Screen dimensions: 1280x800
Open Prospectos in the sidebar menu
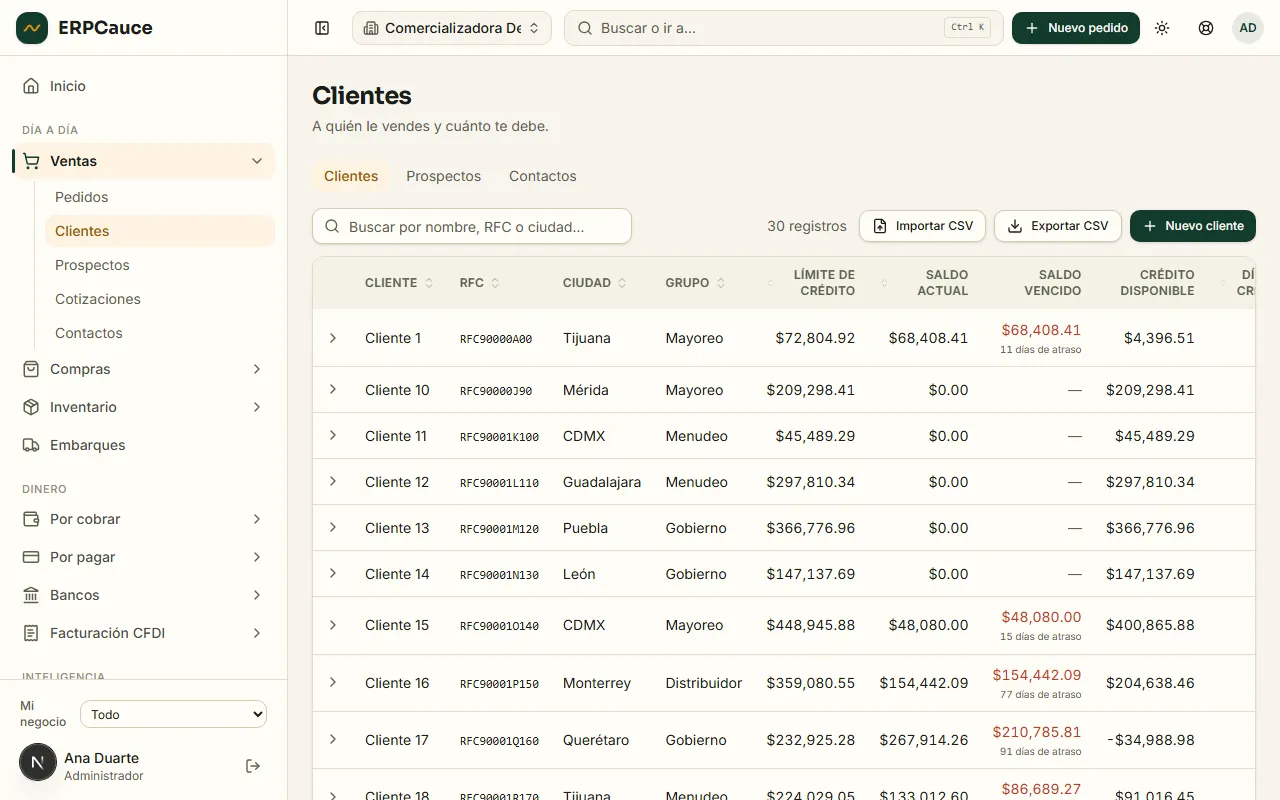point(160,265)
